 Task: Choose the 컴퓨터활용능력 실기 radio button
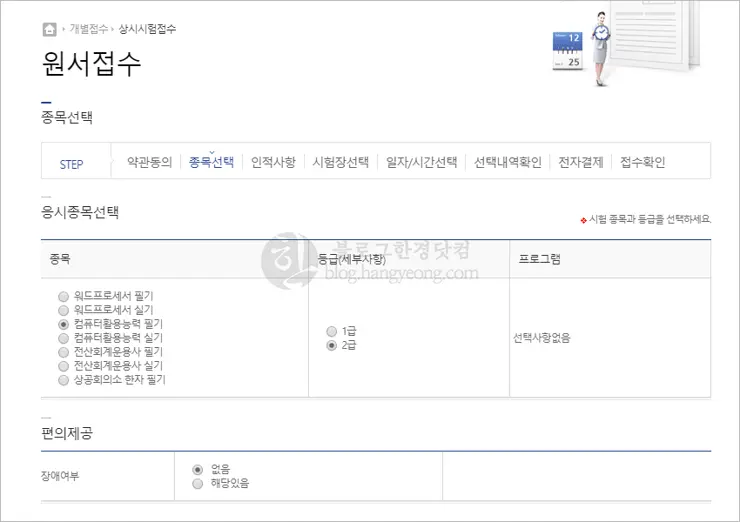63,338
